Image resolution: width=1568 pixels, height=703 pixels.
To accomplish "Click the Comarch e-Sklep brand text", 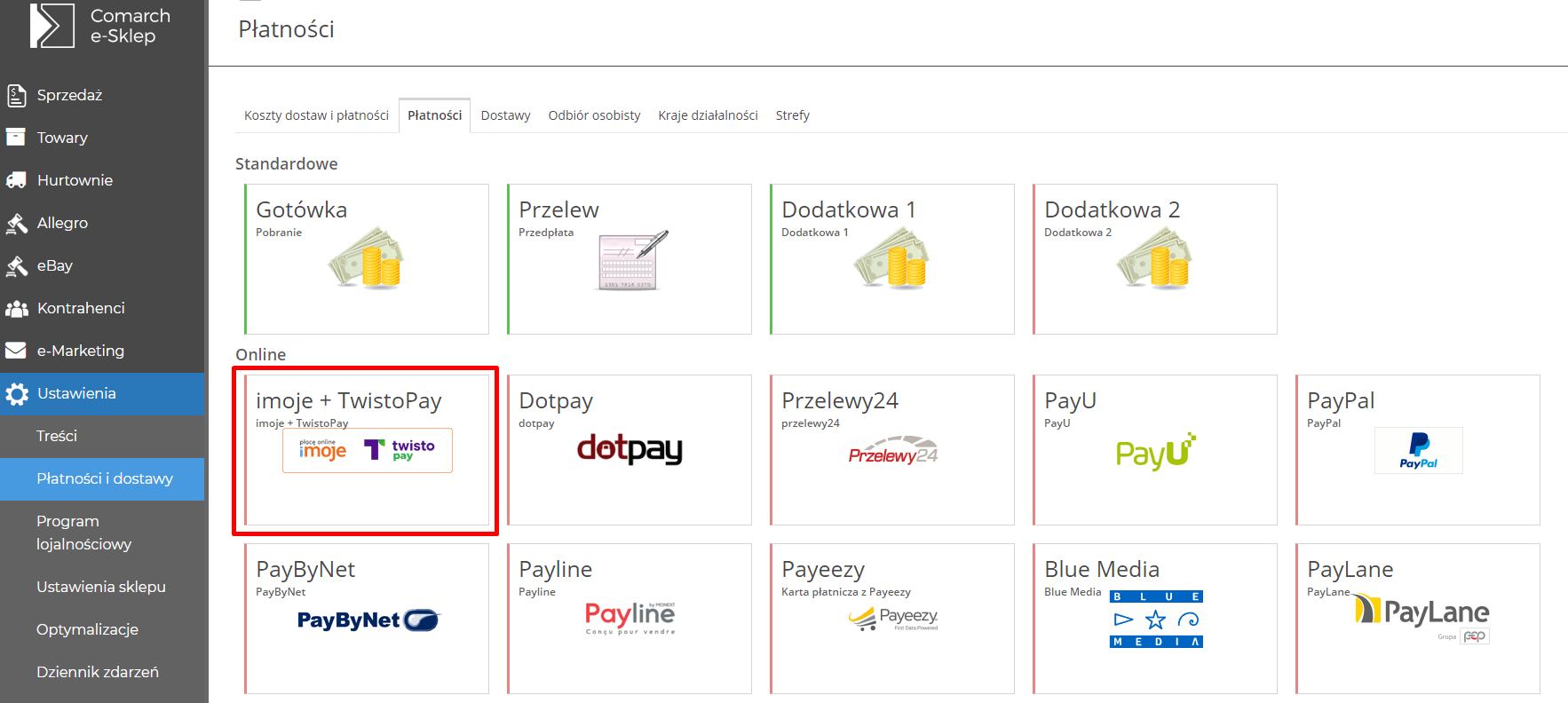I will [x=130, y=26].
